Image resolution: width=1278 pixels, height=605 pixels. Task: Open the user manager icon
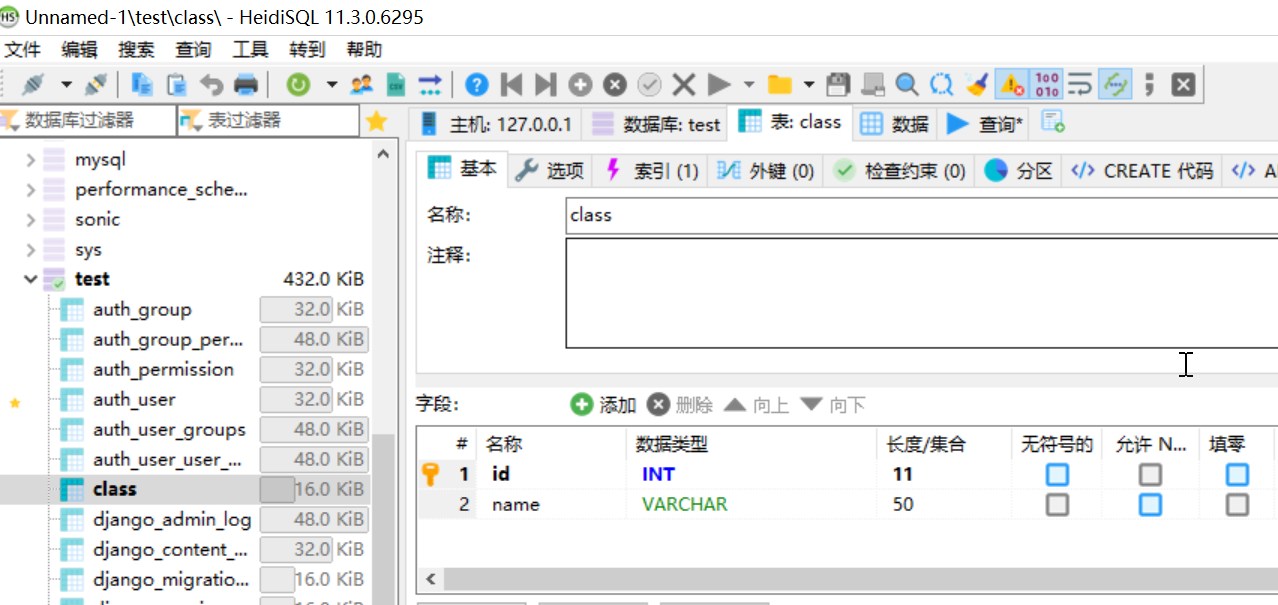point(362,85)
